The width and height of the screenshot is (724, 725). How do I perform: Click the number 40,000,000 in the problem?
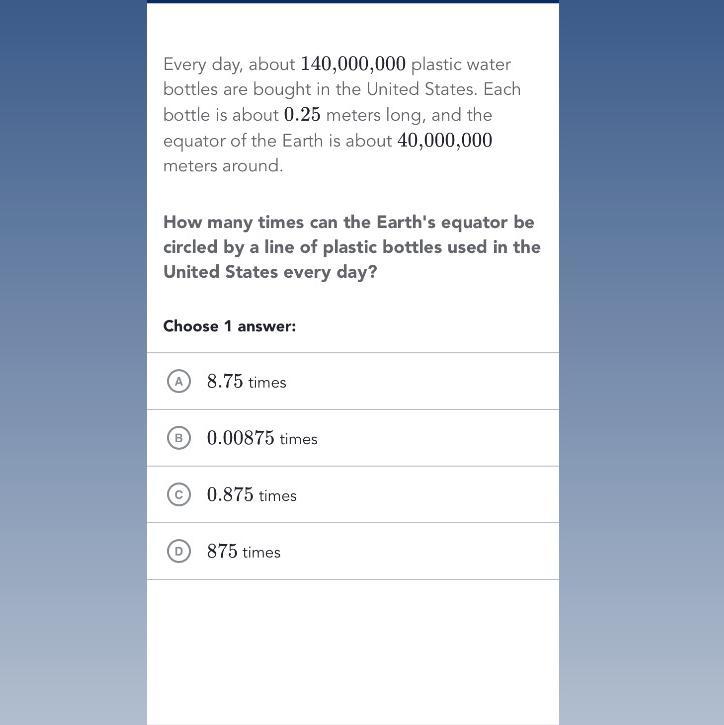pos(445,140)
